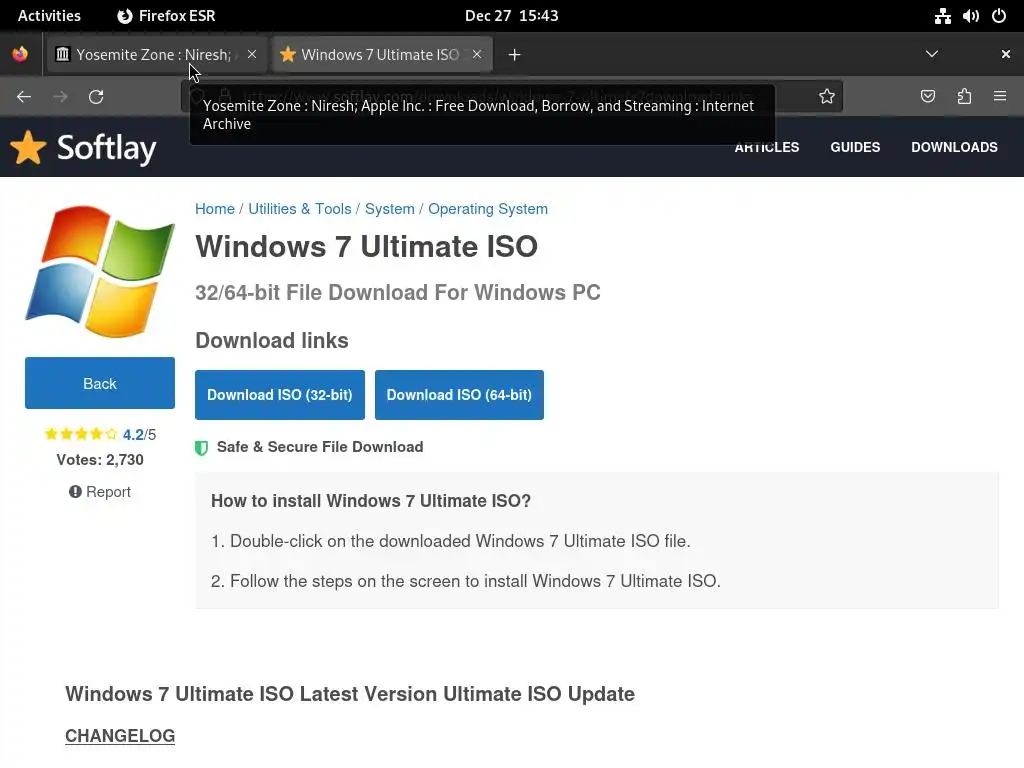1024x768 pixels.
Task: Open Operating System breadcrumb link
Action: [x=488, y=209]
